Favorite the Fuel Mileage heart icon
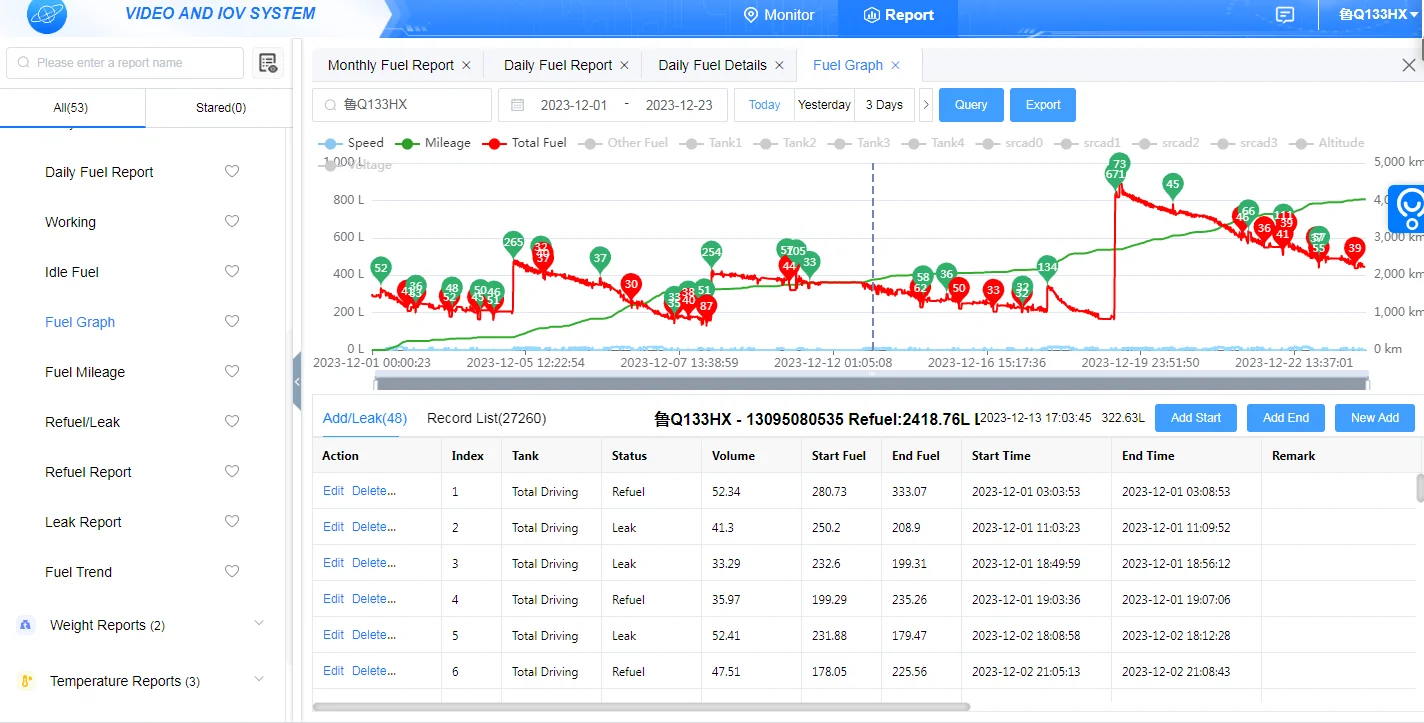The image size is (1424, 723). [232, 372]
